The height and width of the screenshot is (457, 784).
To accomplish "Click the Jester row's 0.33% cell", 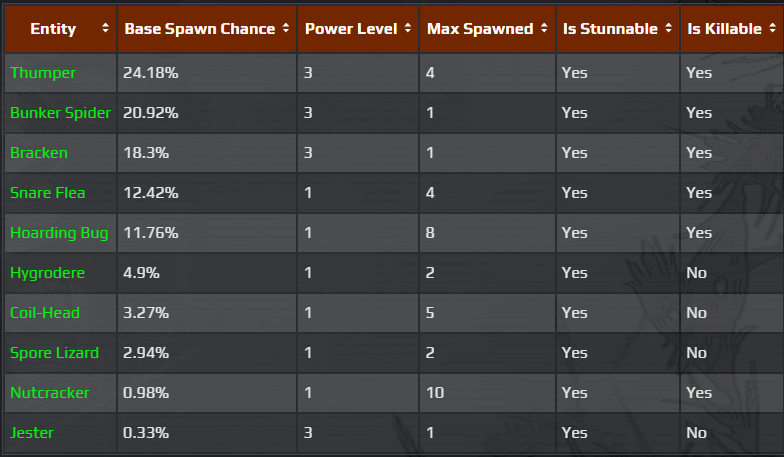I will click(146, 433).
